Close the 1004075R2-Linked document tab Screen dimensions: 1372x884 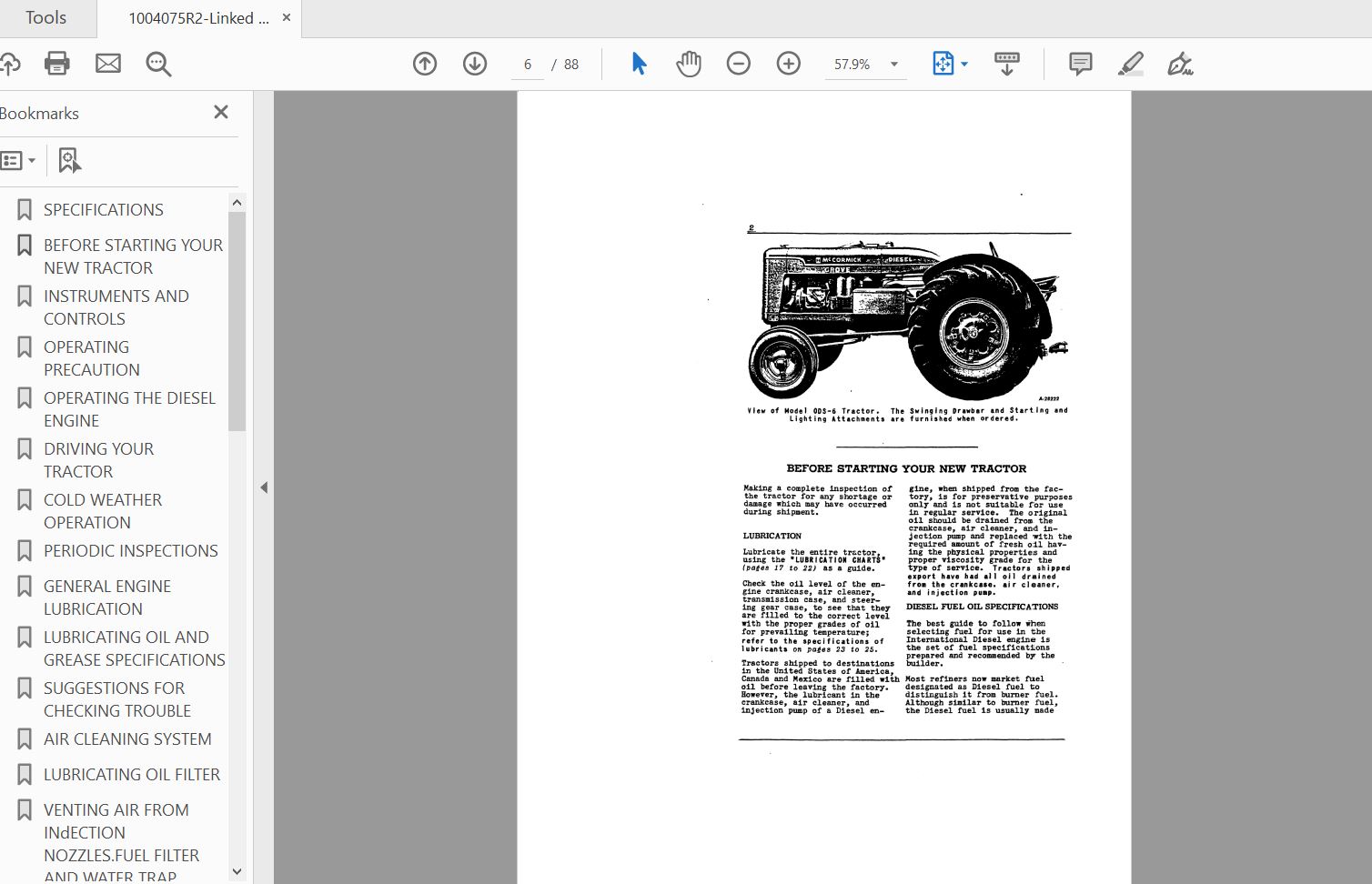[x=287, y=17]
